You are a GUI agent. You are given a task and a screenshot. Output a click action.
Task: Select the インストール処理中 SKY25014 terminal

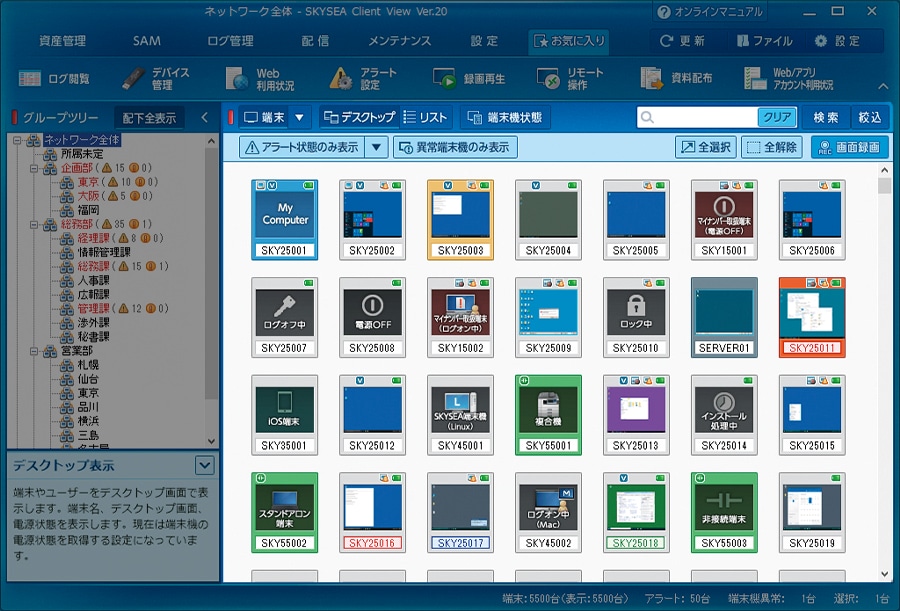pyautogui.click(x=724, y=415)
